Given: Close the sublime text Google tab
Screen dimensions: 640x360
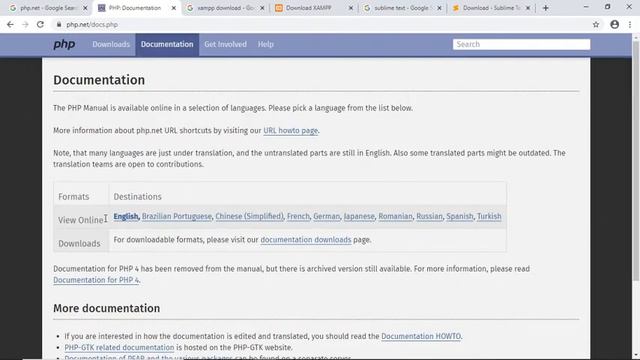Looking at the screenshot, I should (x=439, y=8).
